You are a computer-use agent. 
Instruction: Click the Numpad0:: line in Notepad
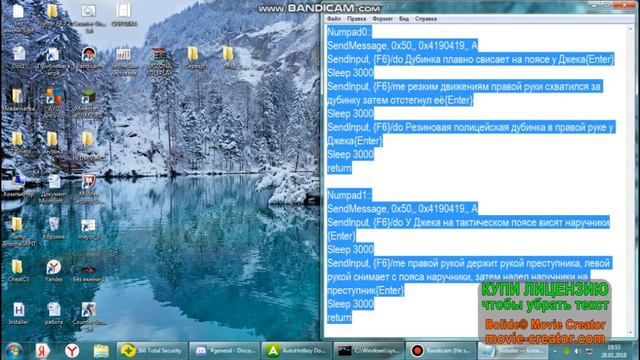tap(349, 32)
